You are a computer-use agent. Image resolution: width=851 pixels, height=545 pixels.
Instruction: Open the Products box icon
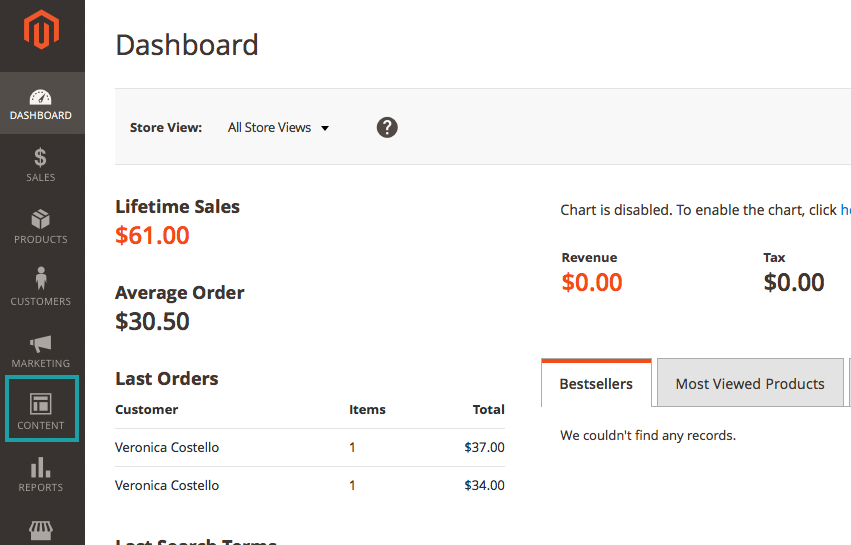41,220
